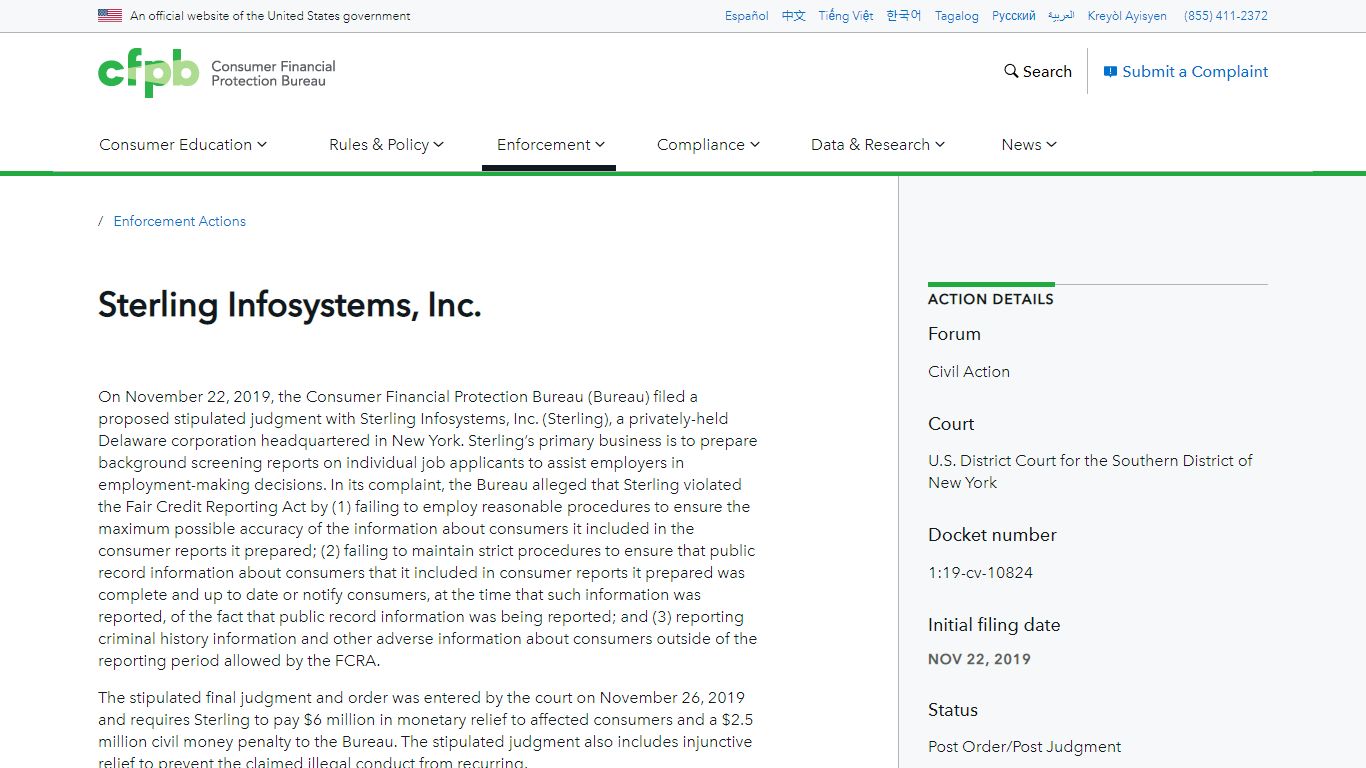Screen dimensions: 1366x768
Task: Expand the Rules & Policy chevron
Action: 439,144
